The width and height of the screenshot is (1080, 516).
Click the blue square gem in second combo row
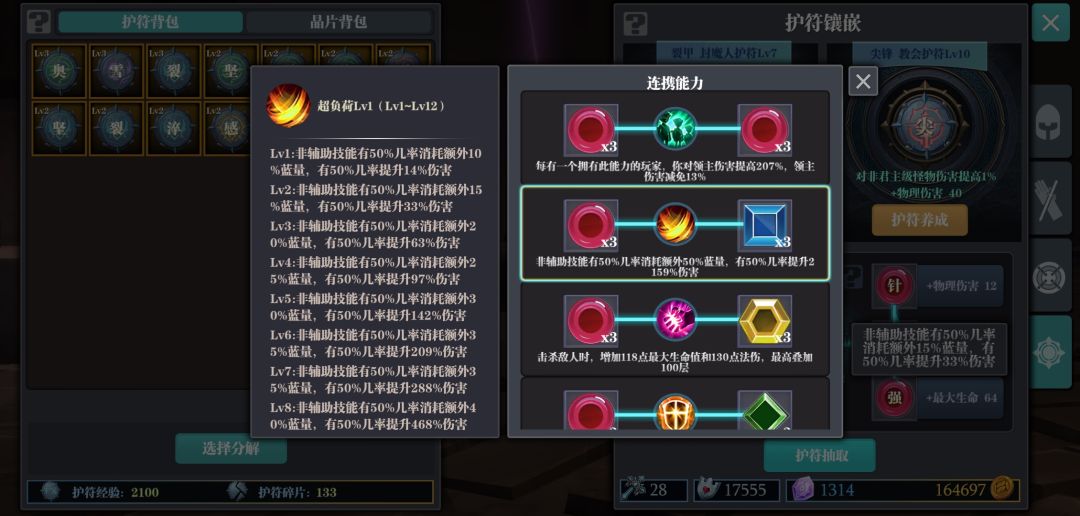pyautogui.click(x=764, y=225)
